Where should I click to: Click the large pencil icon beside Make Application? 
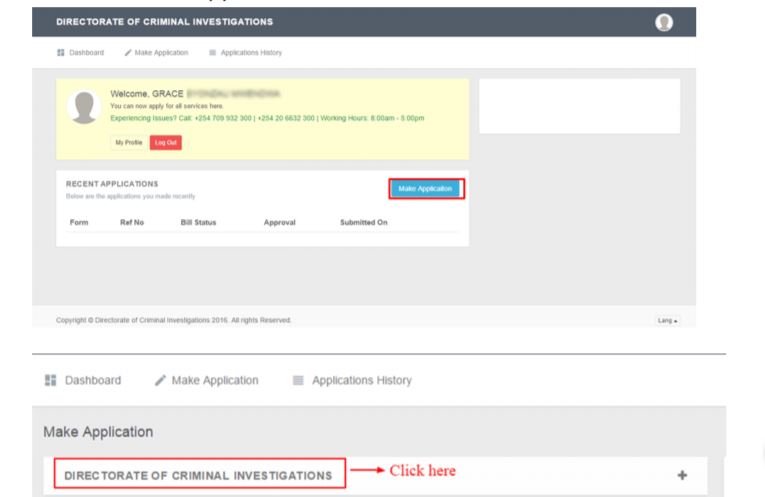[x=160, y=380]
